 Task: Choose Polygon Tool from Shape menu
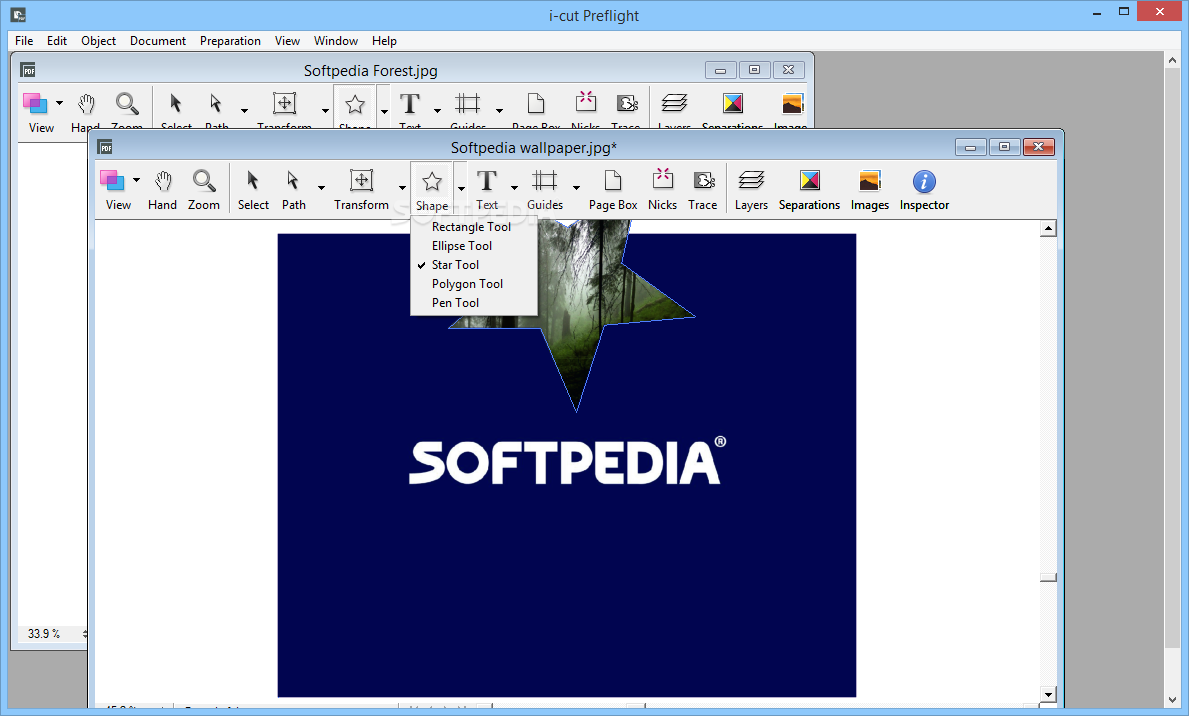474,284
